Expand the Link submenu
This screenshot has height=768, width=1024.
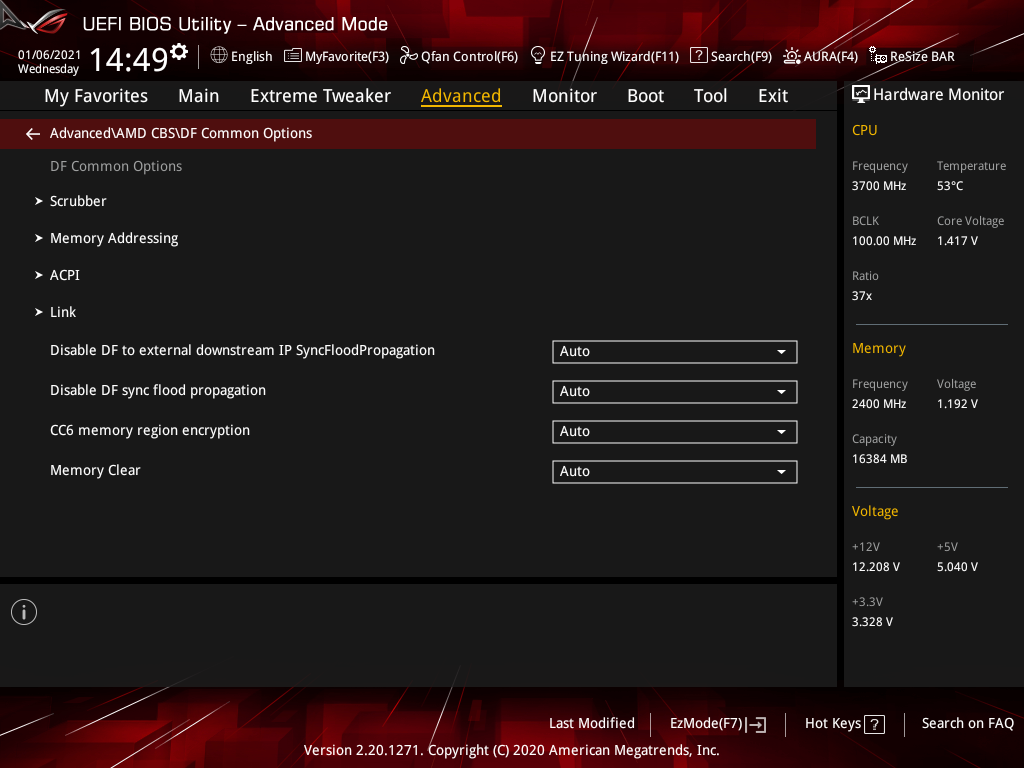tap(63, 312)
